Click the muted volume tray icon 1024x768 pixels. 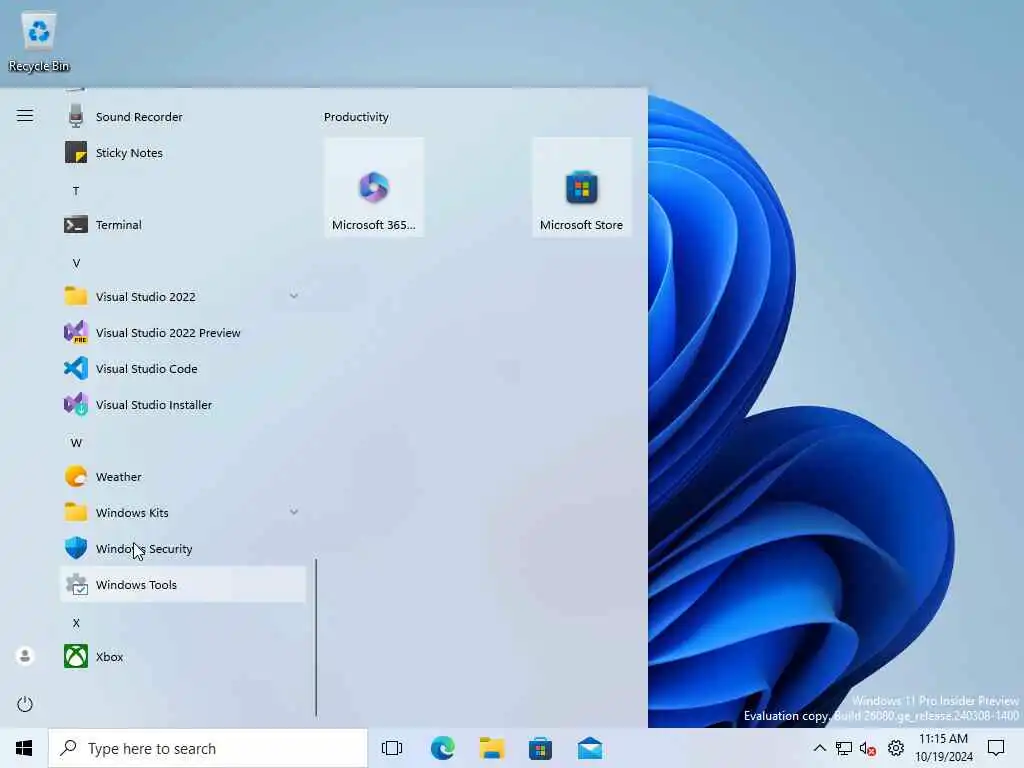(x=869, y=748)
